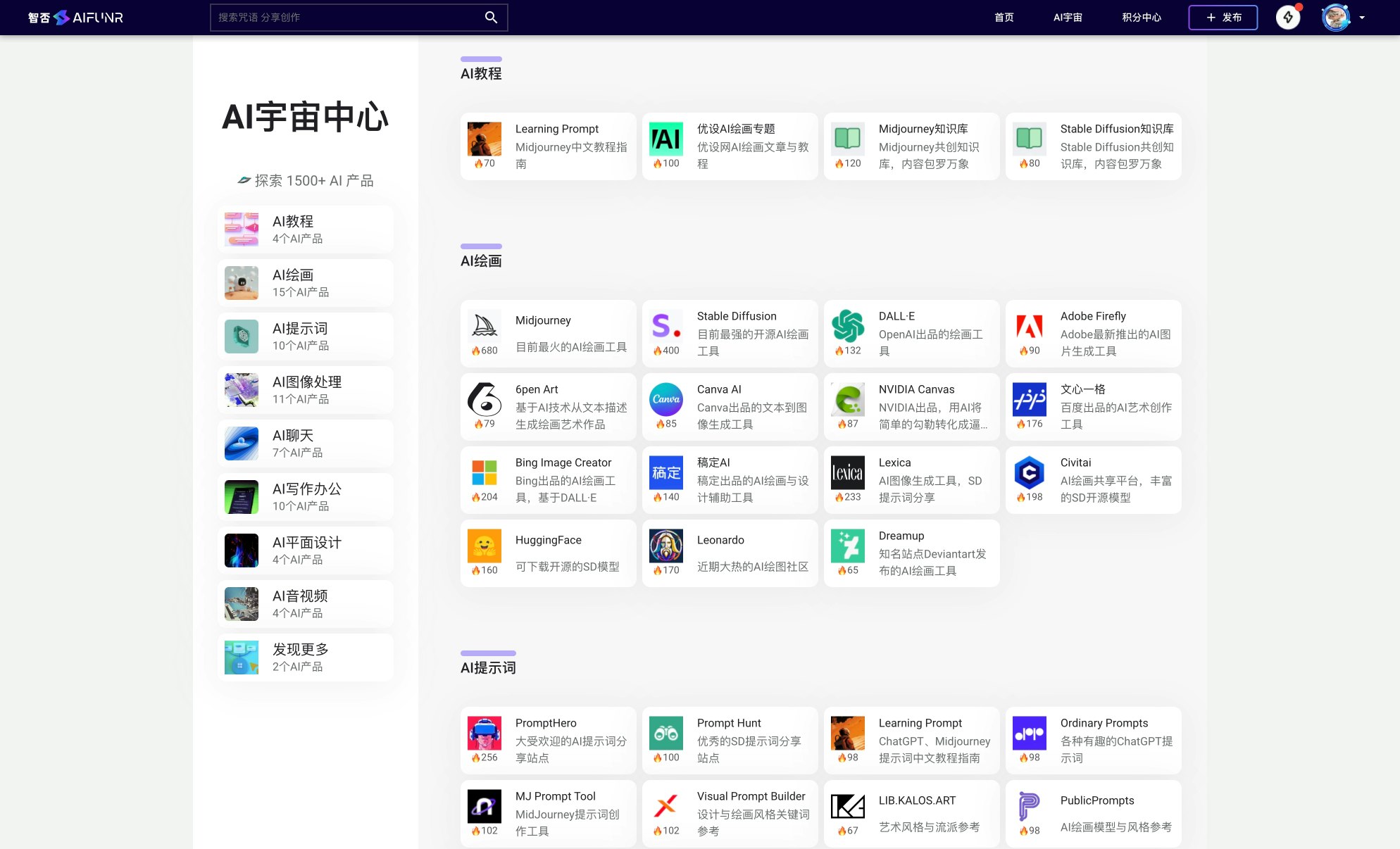Click the DALL·E OpenAI logo icon

point(848,326)
